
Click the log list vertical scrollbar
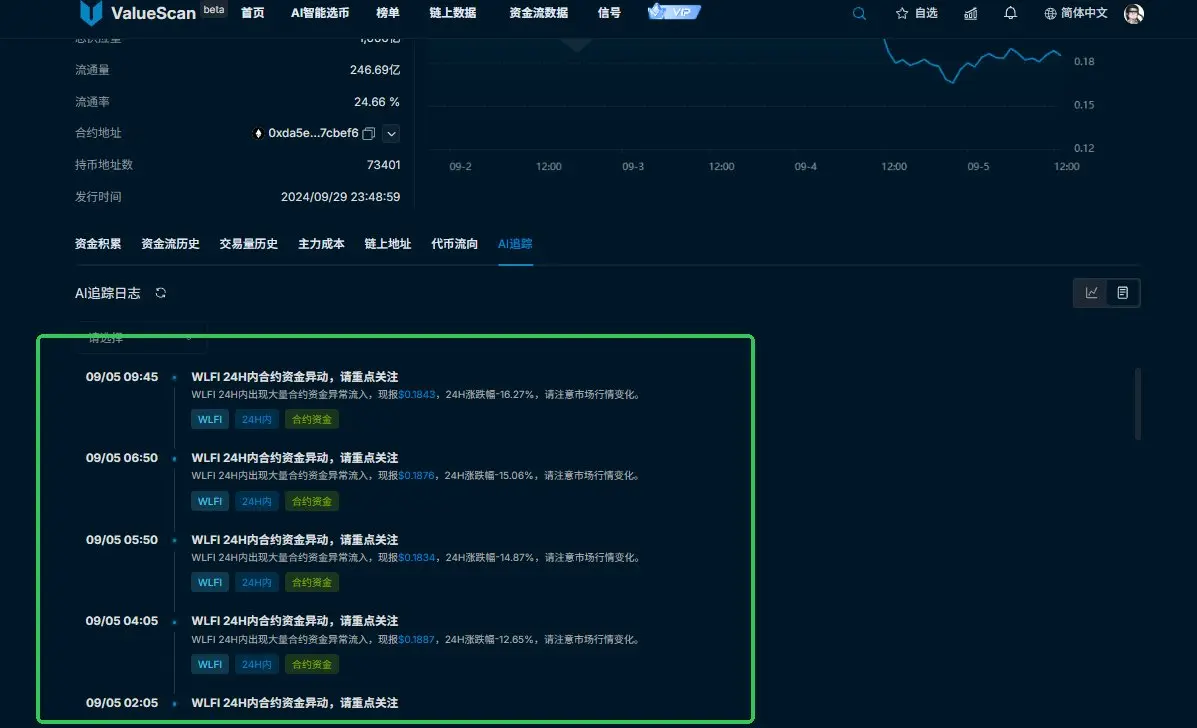tap(1137, 404)
